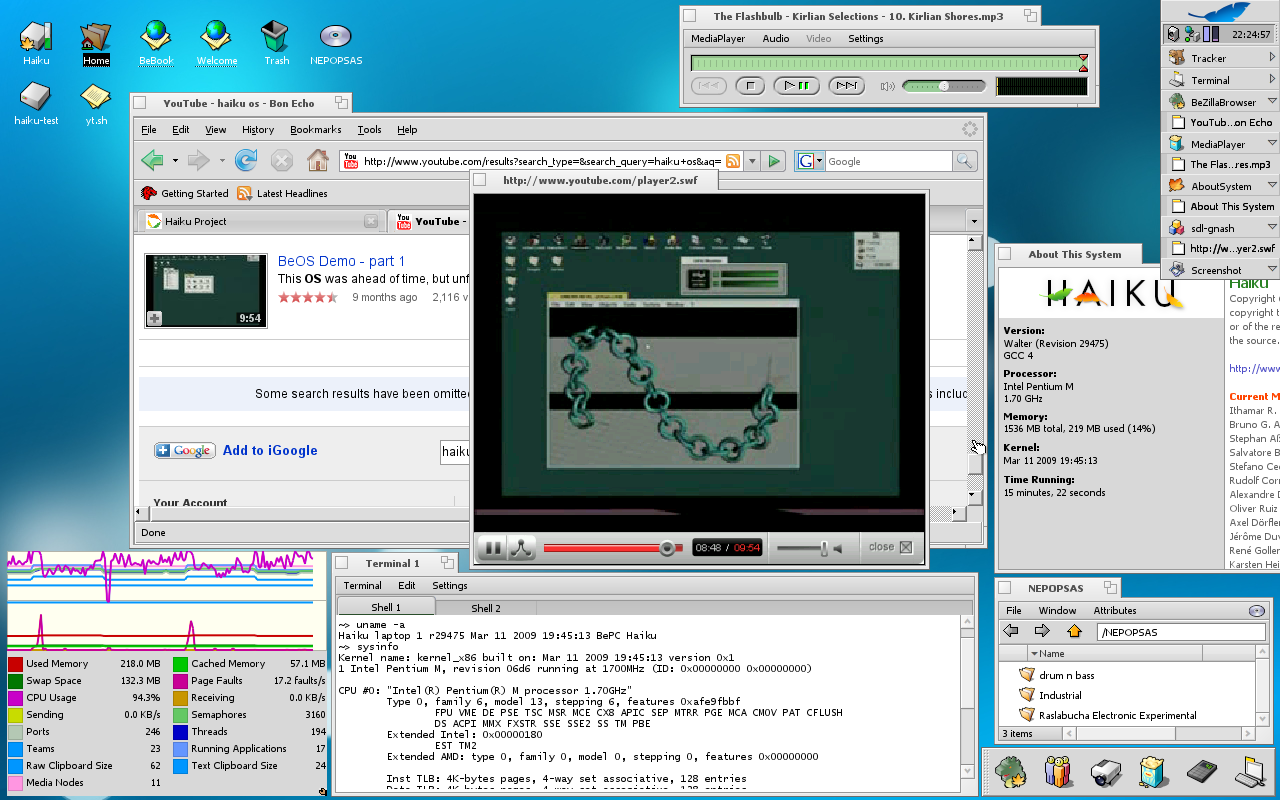Image resolution: width=1280 pixels, height=800 pixels.
Task: Click the Getting Started bookmark
Action: (185, 193)
